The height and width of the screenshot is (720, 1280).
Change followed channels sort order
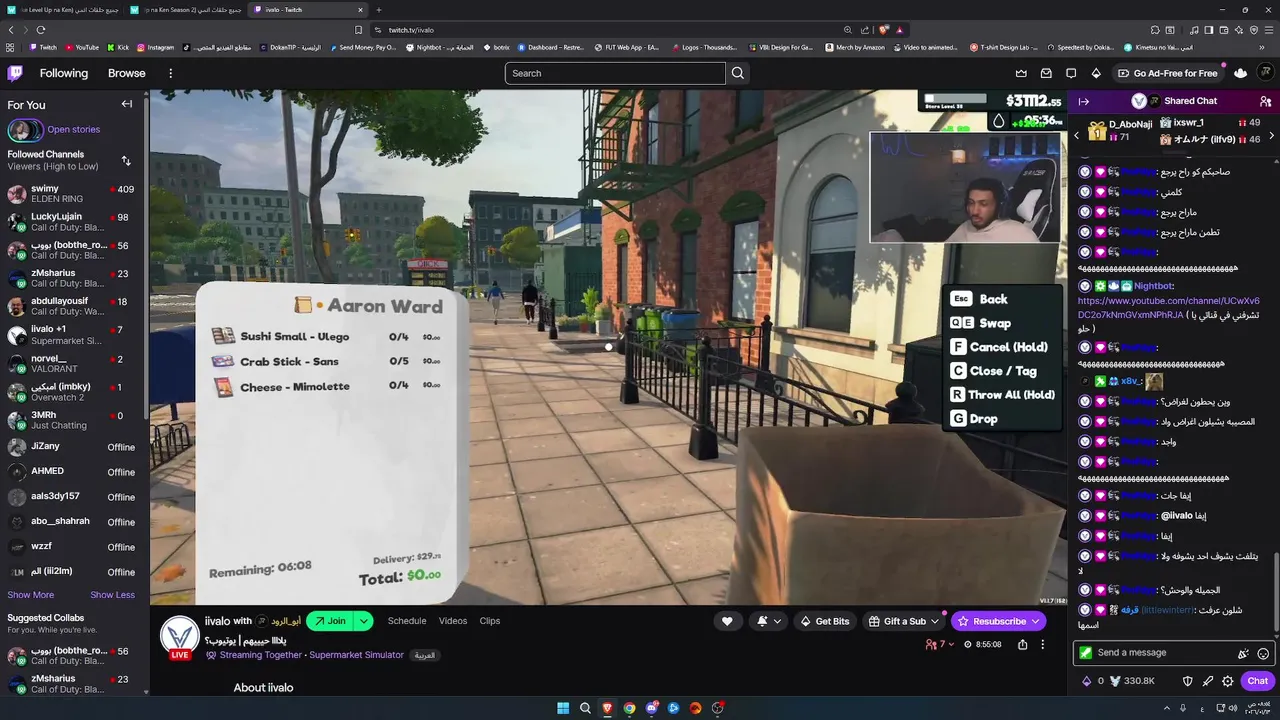tap(126, 160)
